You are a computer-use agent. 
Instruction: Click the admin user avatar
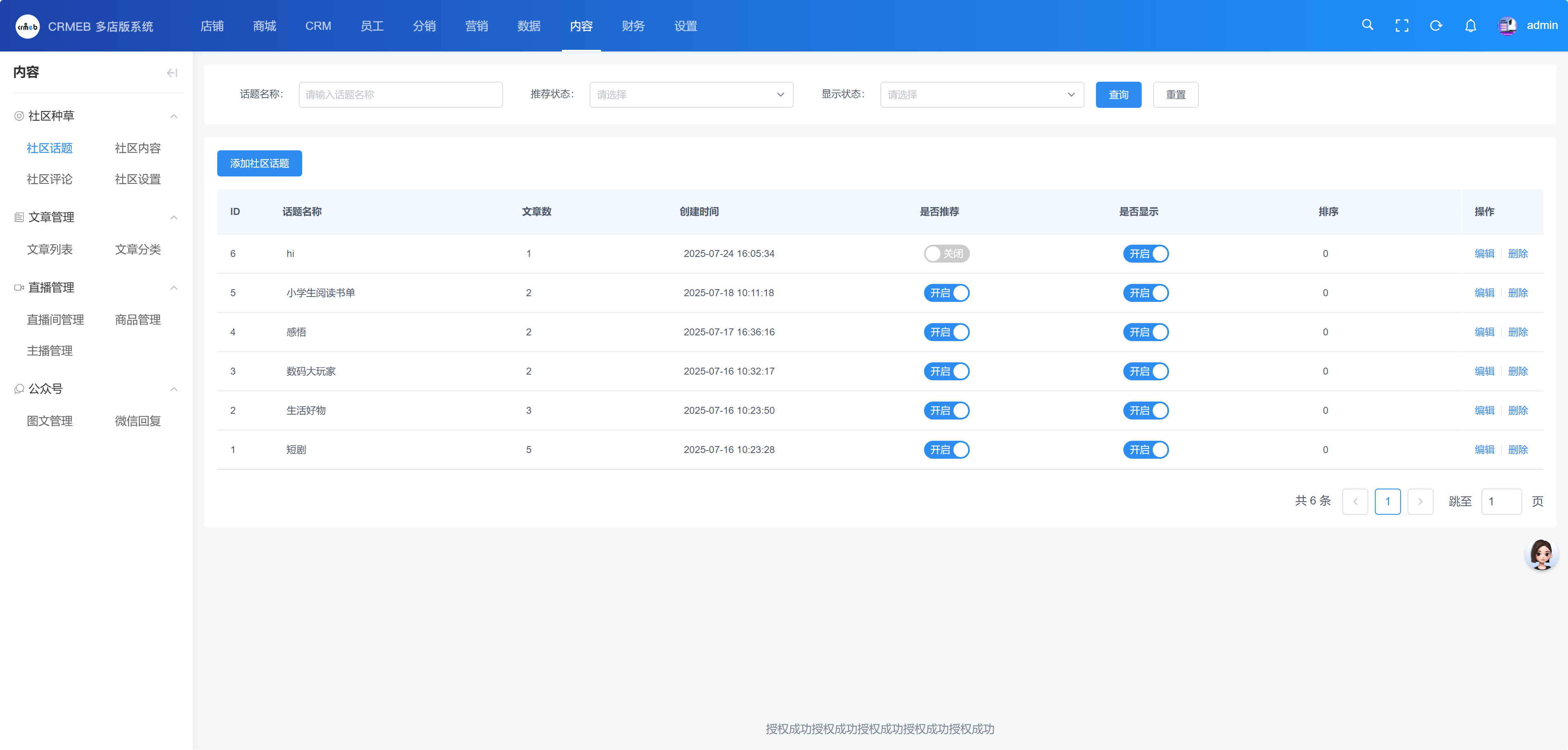tap(1507, 26)
